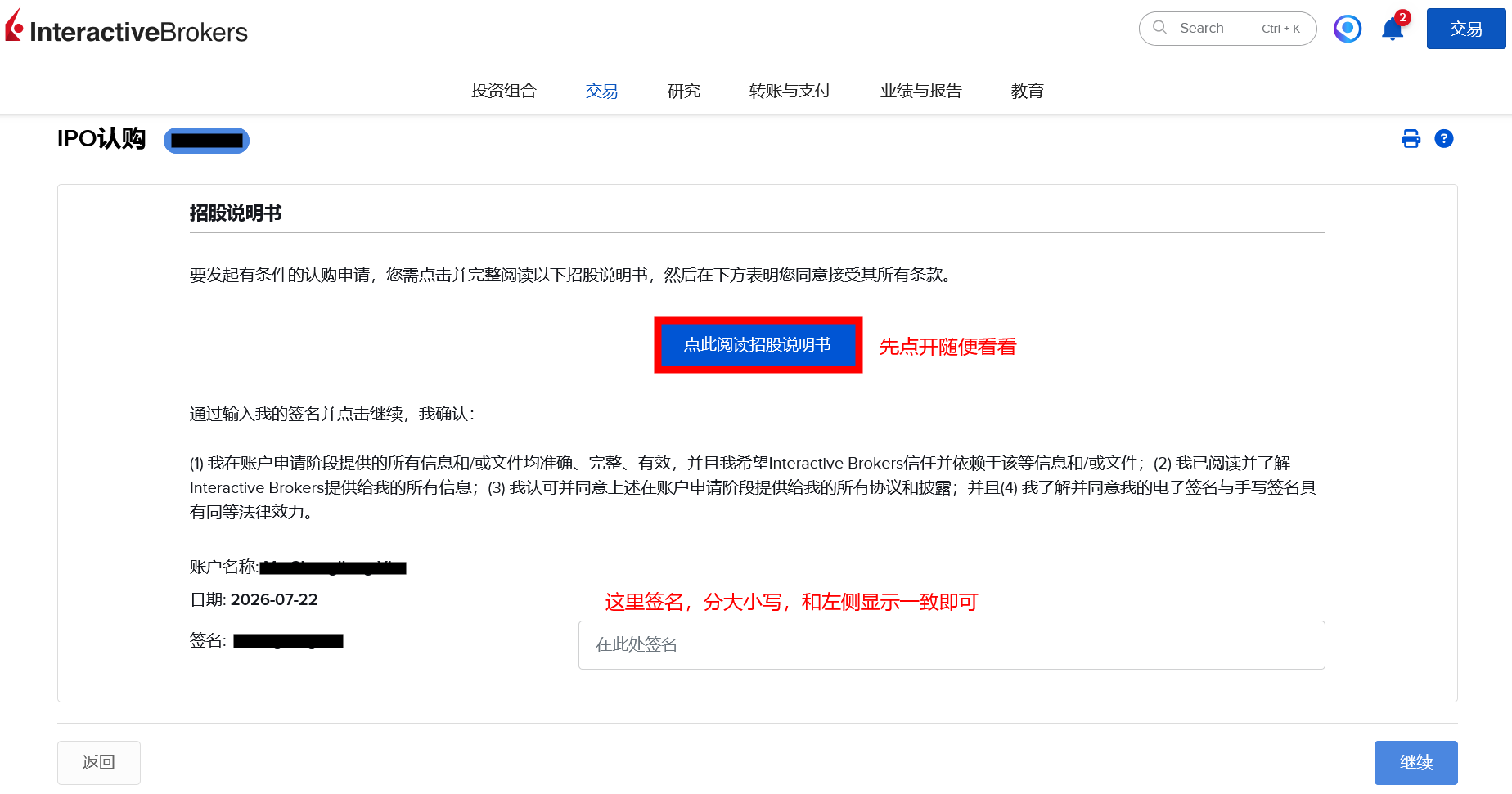The image size is (1512, 794).
Task: Click the redacted account pill next to IPO认购
Action: click(206, 141)
